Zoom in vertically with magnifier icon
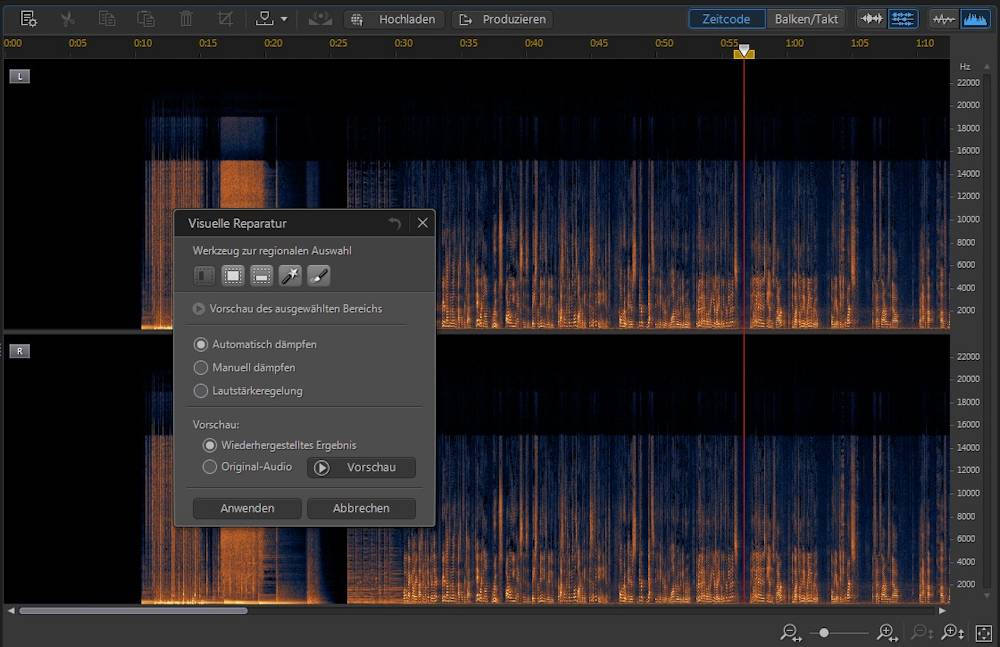This screenshot has width=1000, height=647. pyautogui.click(x=952, y=632)
